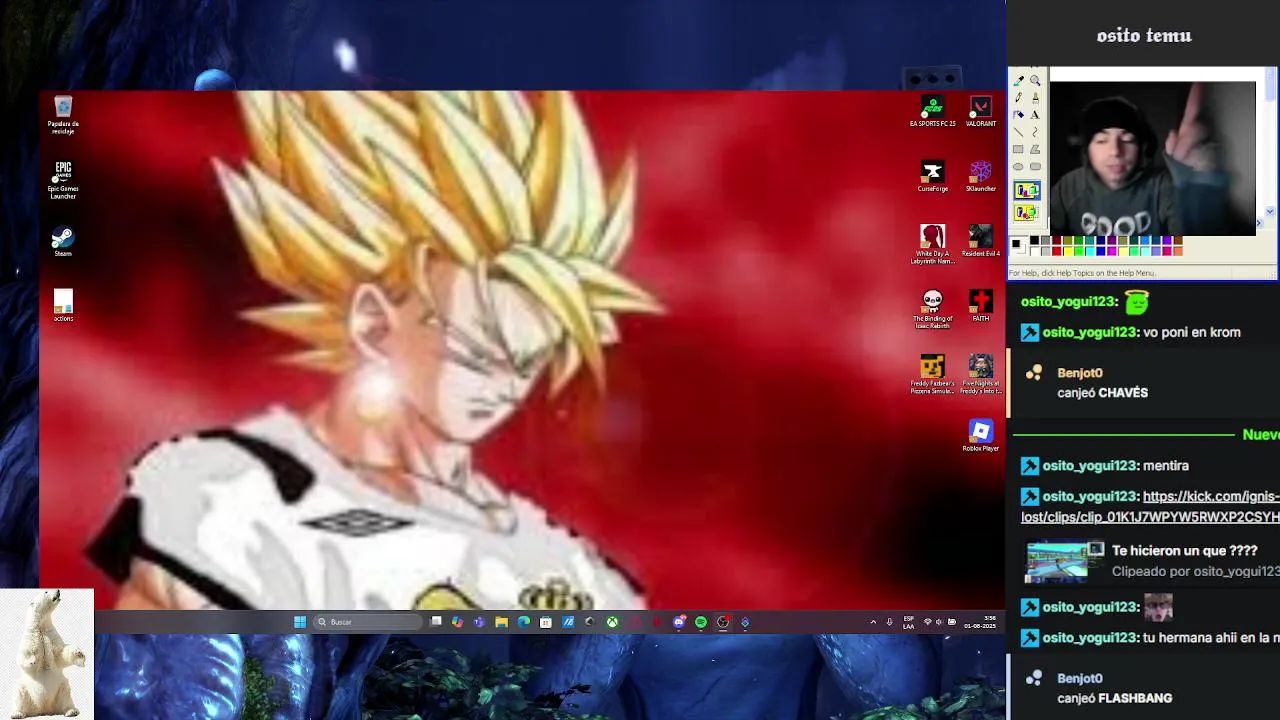
Task: Click the tray volume speaker icon
Action: click(x=940, y=622)
